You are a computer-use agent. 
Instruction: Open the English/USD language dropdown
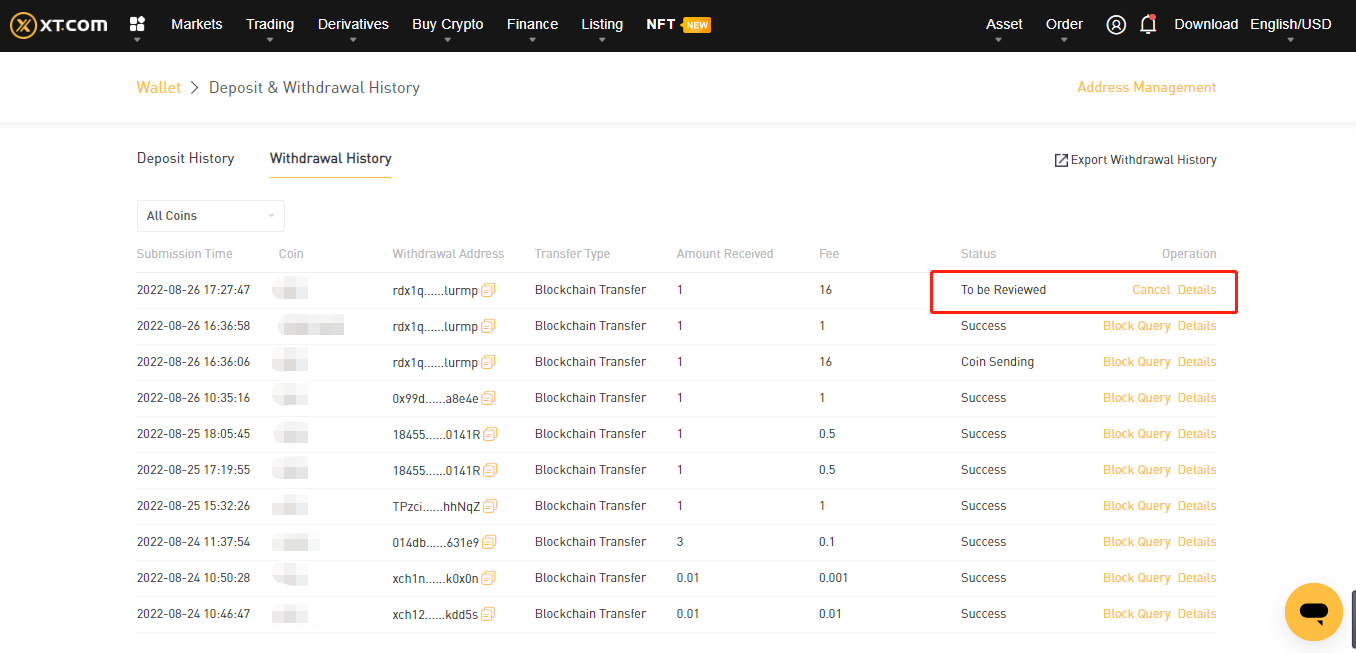(1290, 25)
